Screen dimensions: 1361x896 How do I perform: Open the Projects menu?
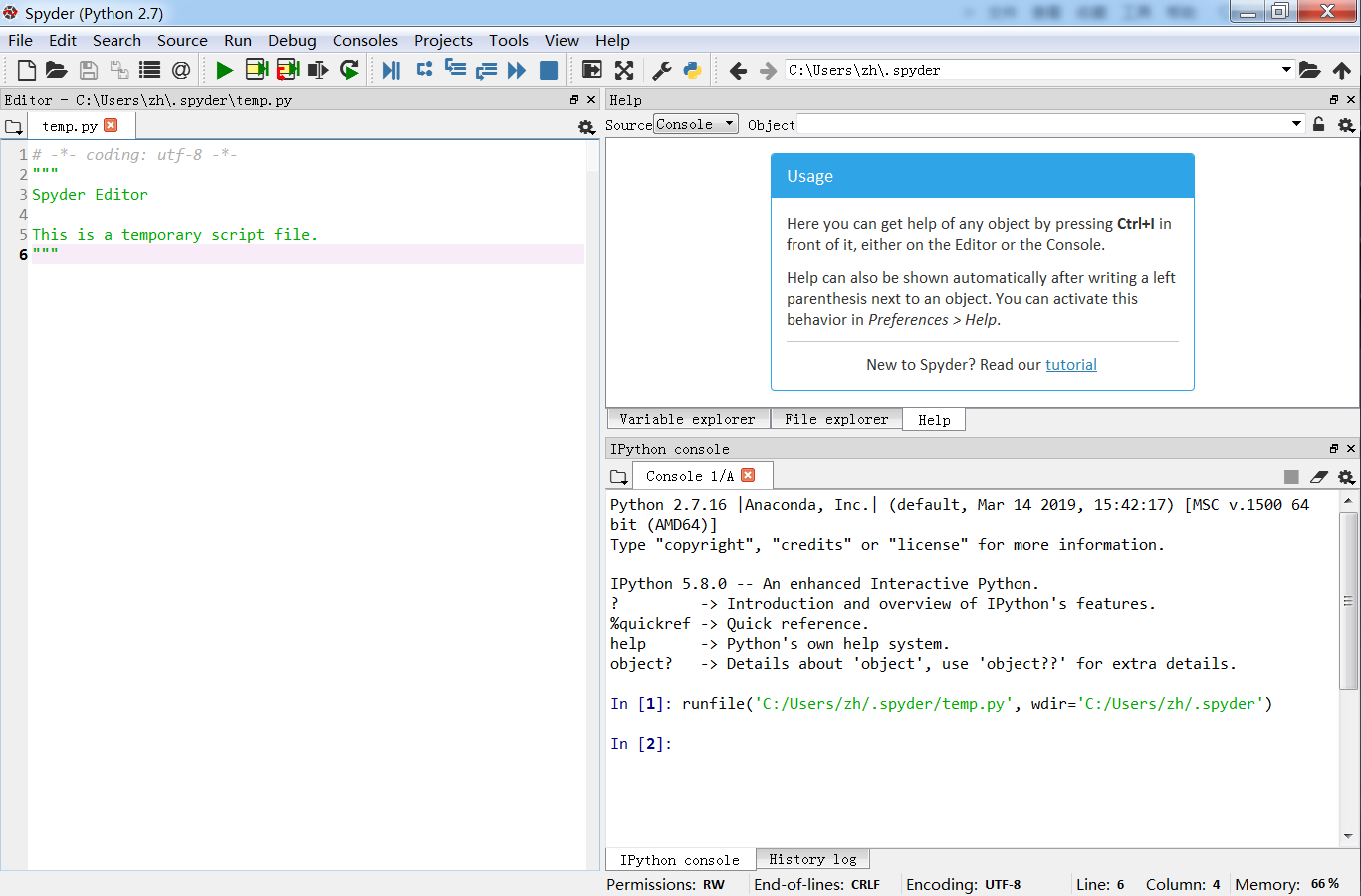[x=443, y=40]
